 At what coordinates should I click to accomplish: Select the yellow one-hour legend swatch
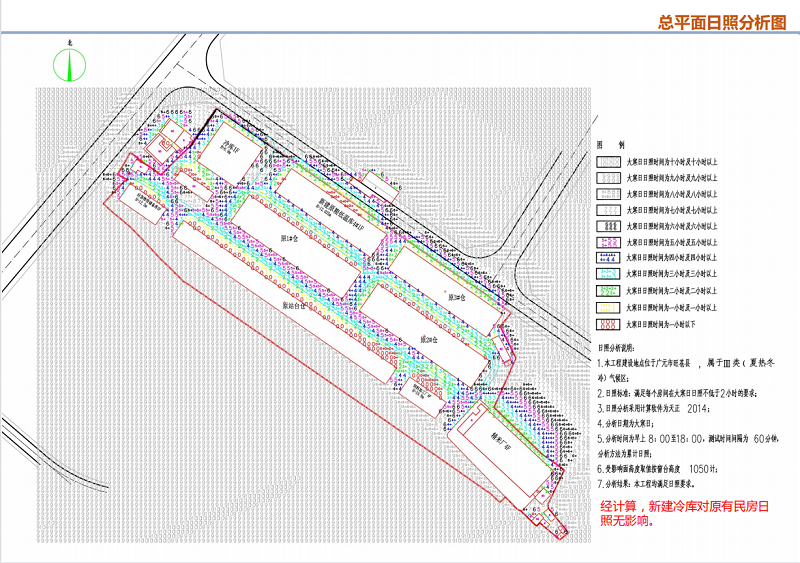pyautogui.click(x=609, y=307)
